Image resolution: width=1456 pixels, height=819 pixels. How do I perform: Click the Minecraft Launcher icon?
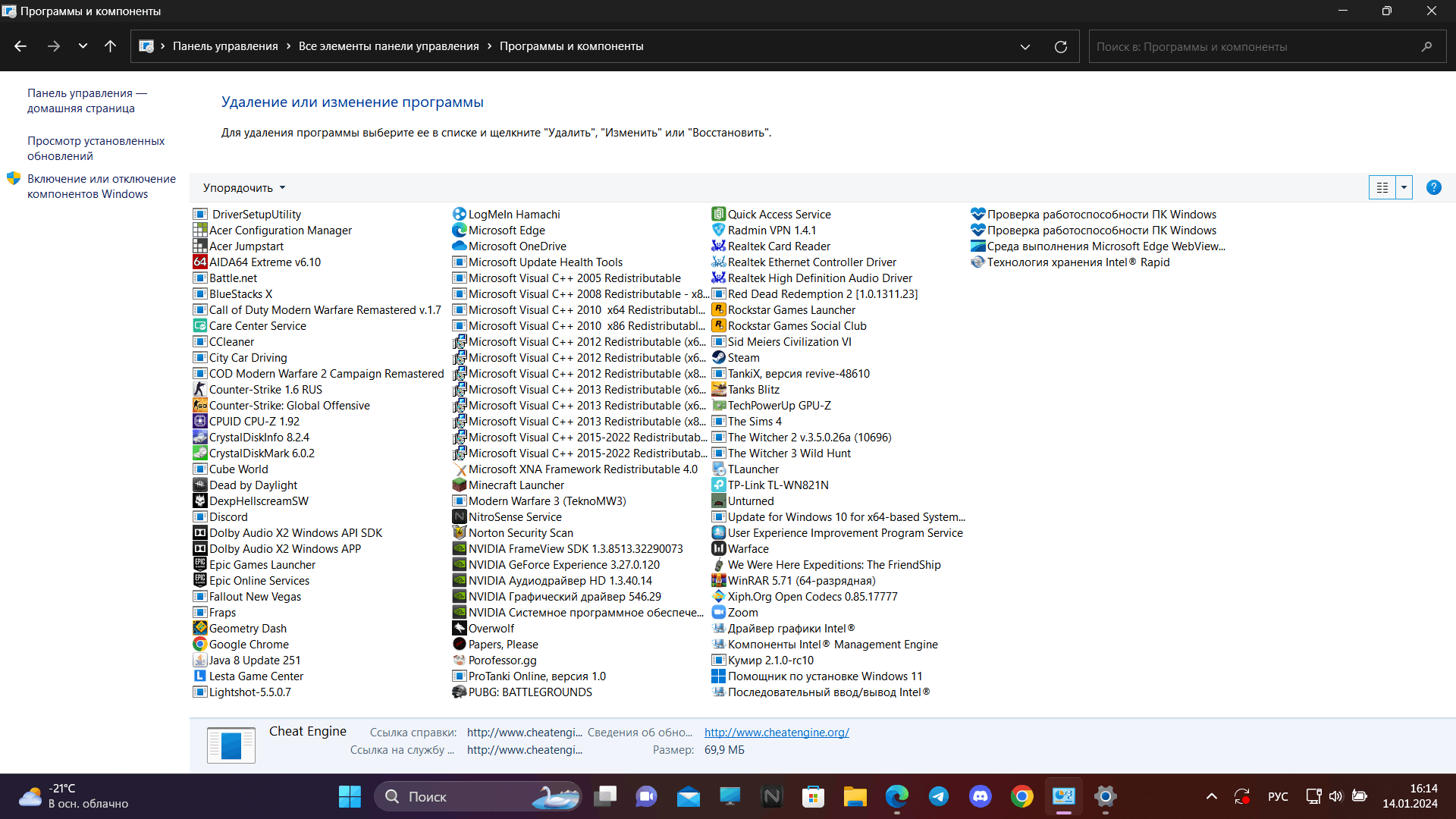pos(460,485)
